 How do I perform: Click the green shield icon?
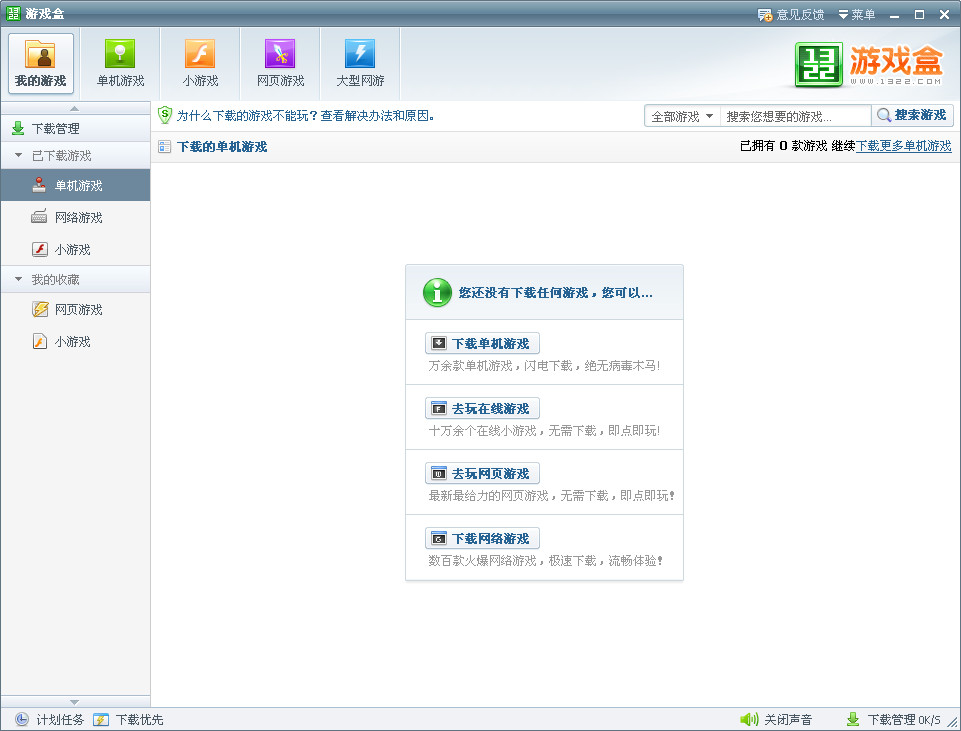click(164, 115)
